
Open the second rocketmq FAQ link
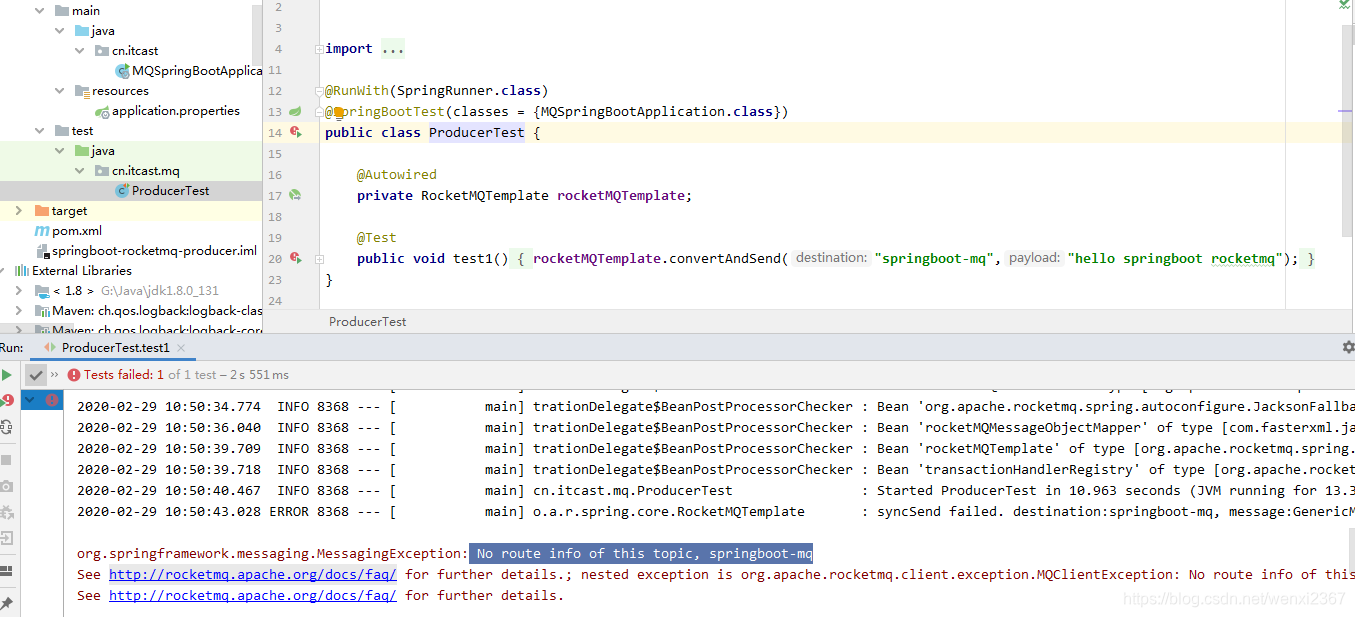252,595
